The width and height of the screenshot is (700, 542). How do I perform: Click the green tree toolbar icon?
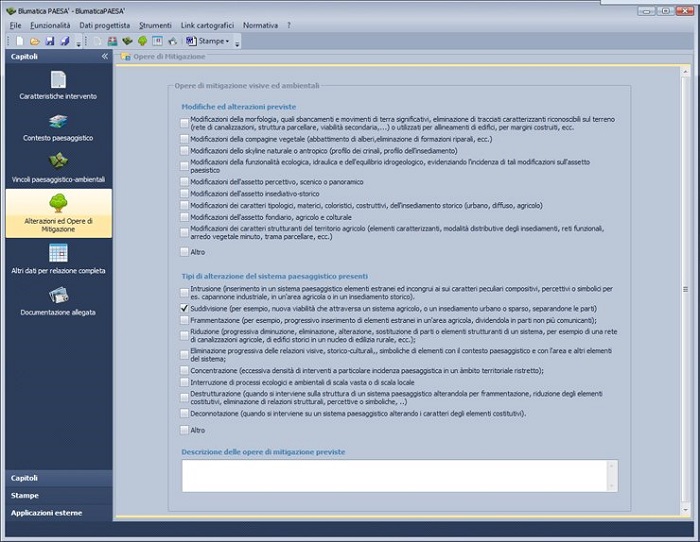coord(143,41)
